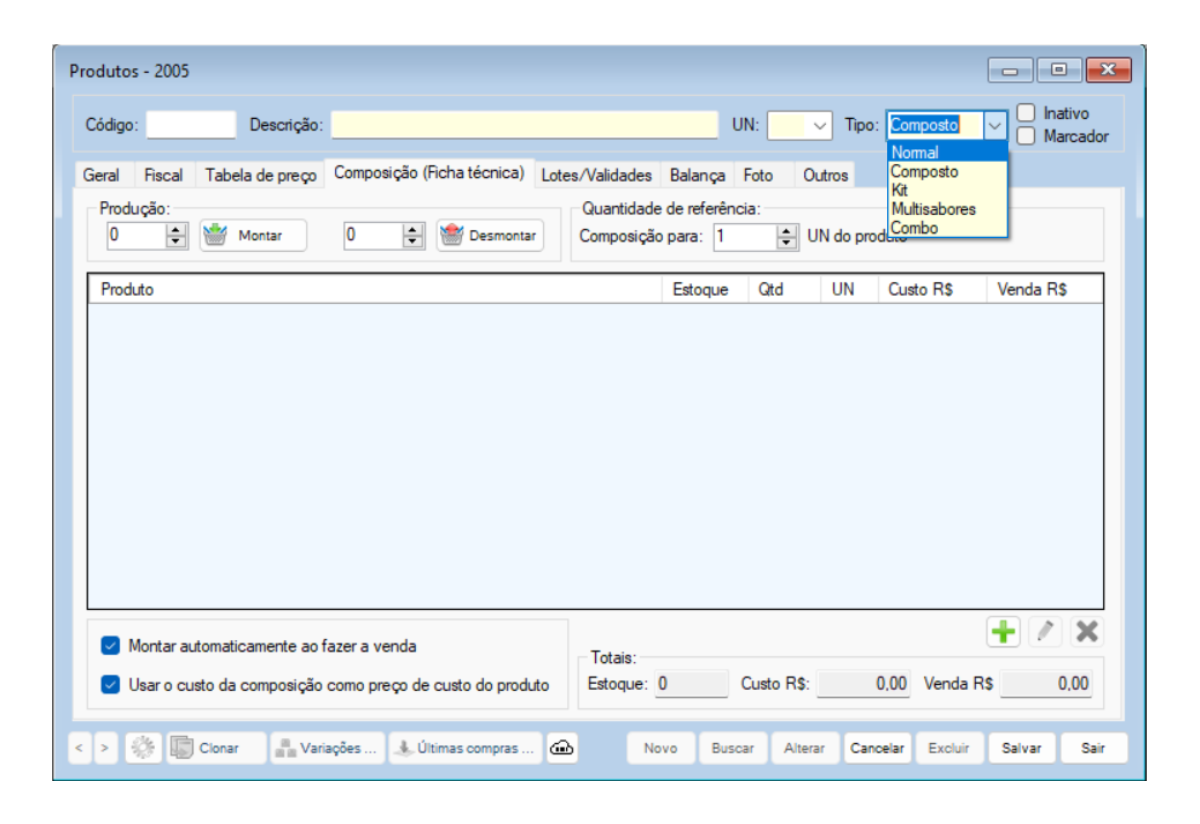Click into the Descrição text field
This screenshot has width=1200, height=824.
(x=524, y=125)
